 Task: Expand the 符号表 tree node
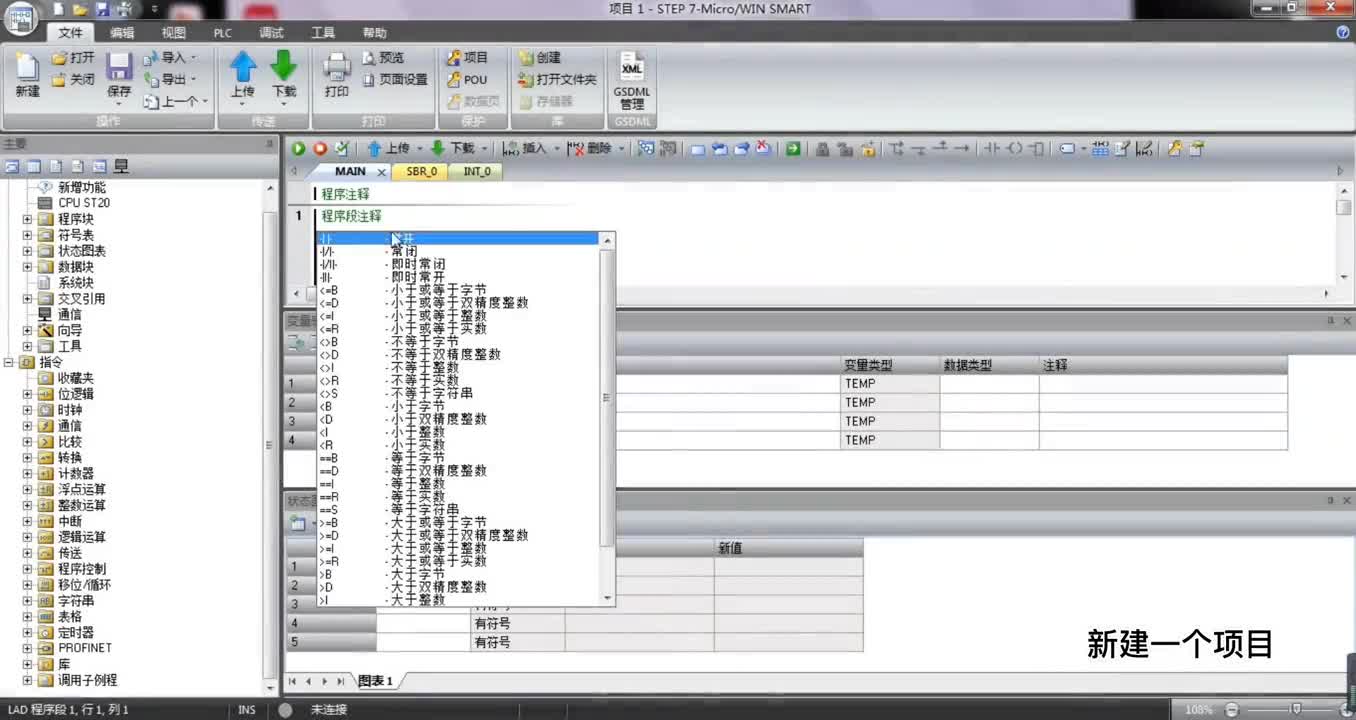pyautogui.click(x=27, y=235)
